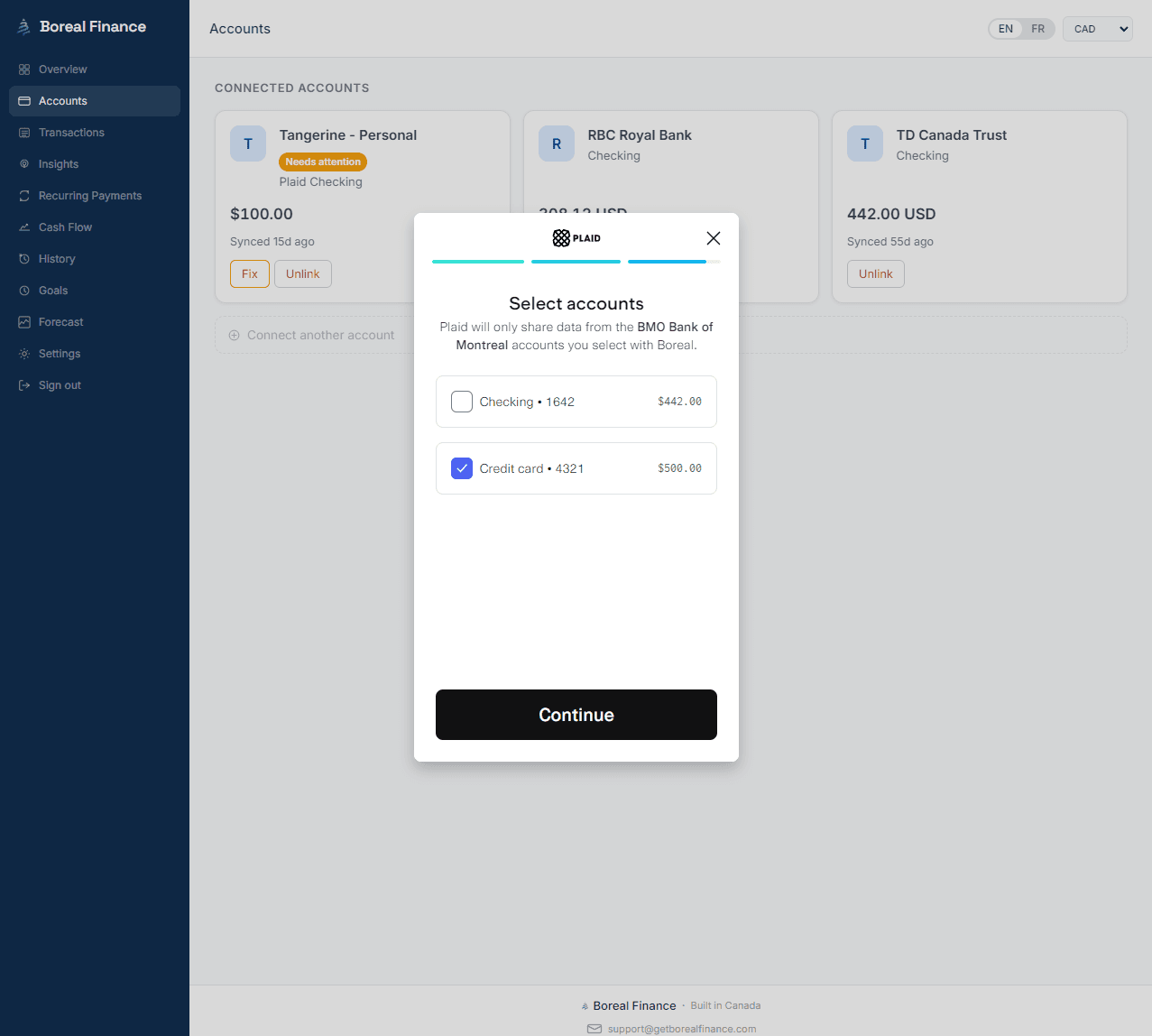Click the Cash Flow chart icon
Viewport: 1152px width, 1036px height.
(24, 227)
